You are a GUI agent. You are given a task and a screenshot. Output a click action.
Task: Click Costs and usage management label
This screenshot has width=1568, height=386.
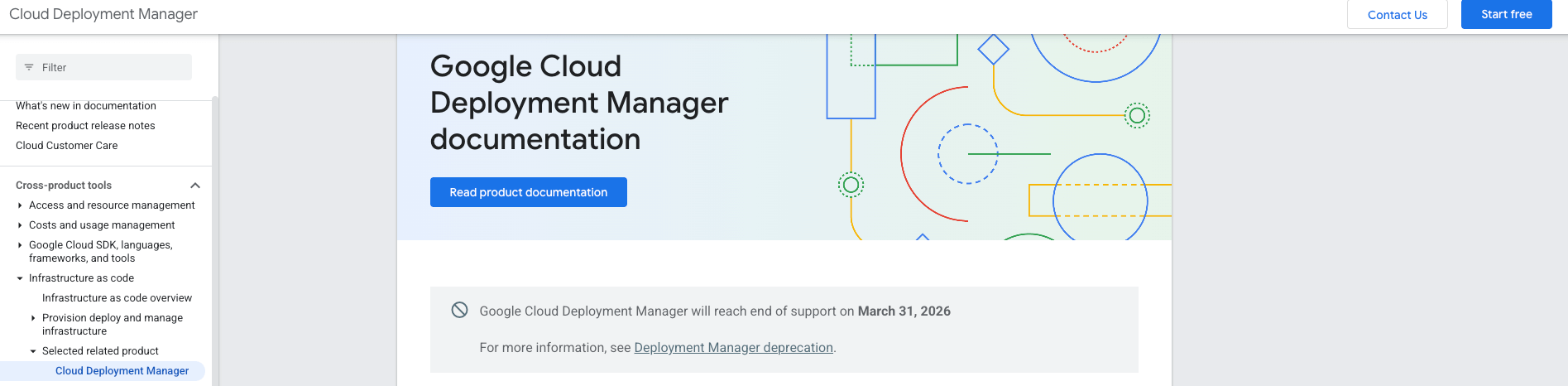(102, 225)
